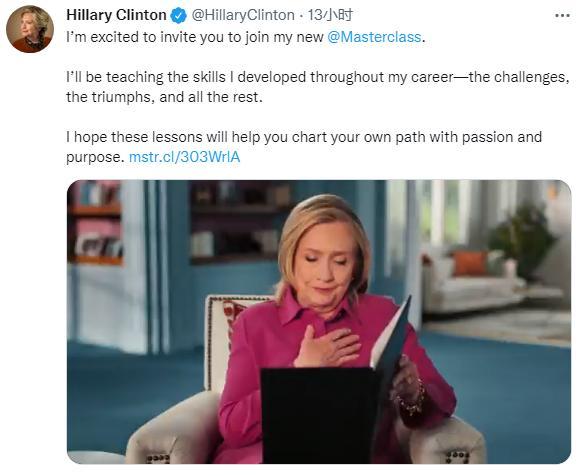Viewport: 586px width, 476px height.
Task: Open the tweet's more options ellipsis
Action: [562, 16]
